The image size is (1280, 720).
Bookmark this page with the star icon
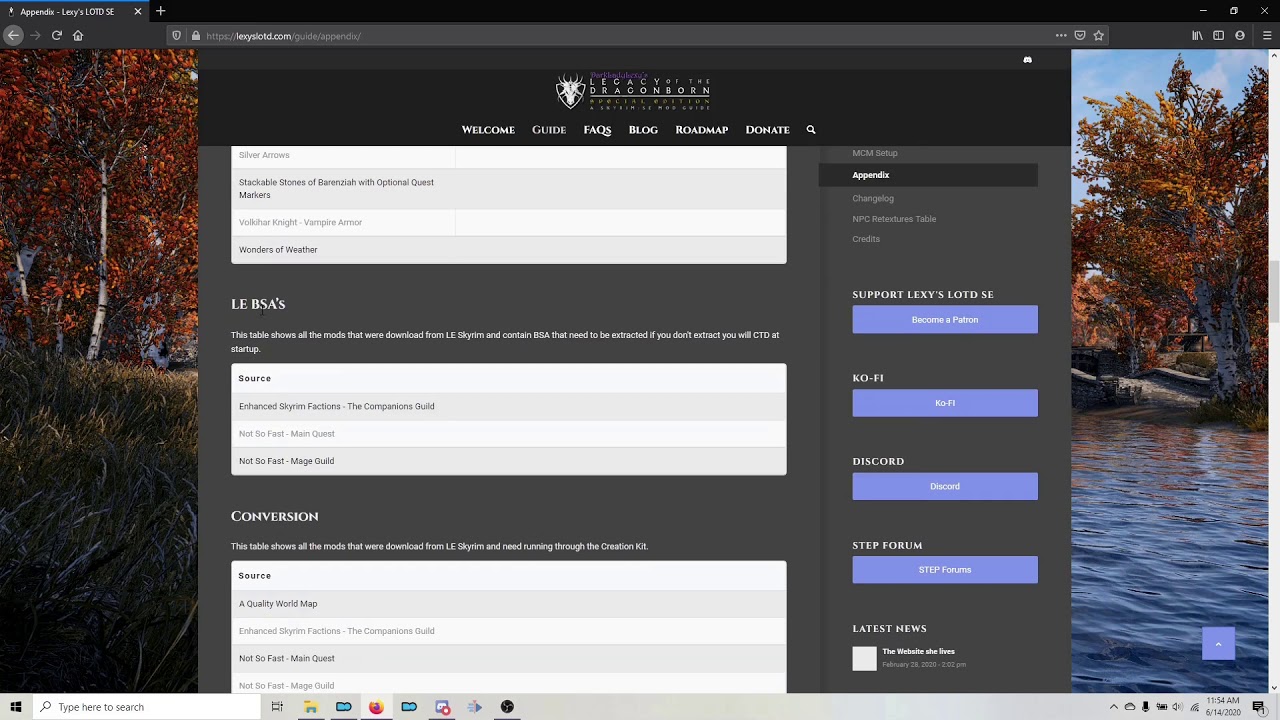pos(1099,36)
